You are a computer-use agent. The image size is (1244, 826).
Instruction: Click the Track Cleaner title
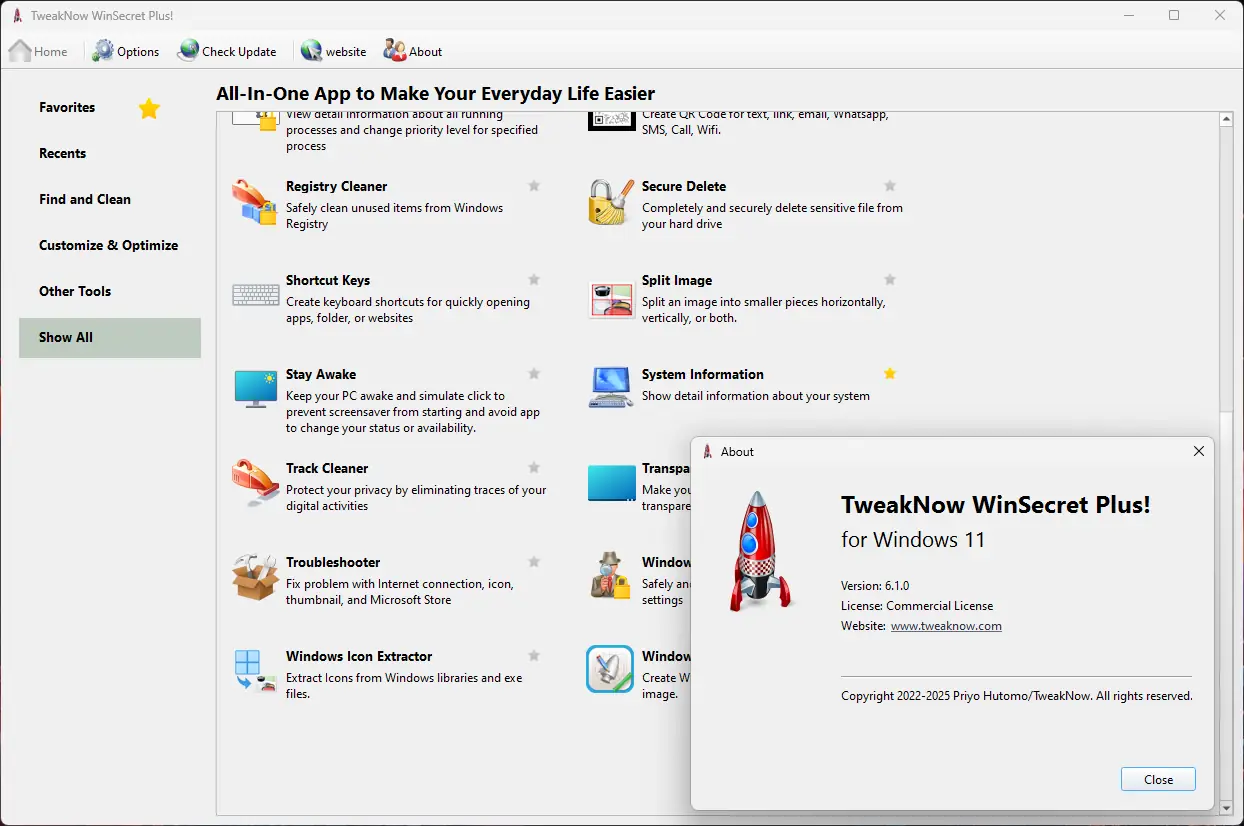coord(327,468)
